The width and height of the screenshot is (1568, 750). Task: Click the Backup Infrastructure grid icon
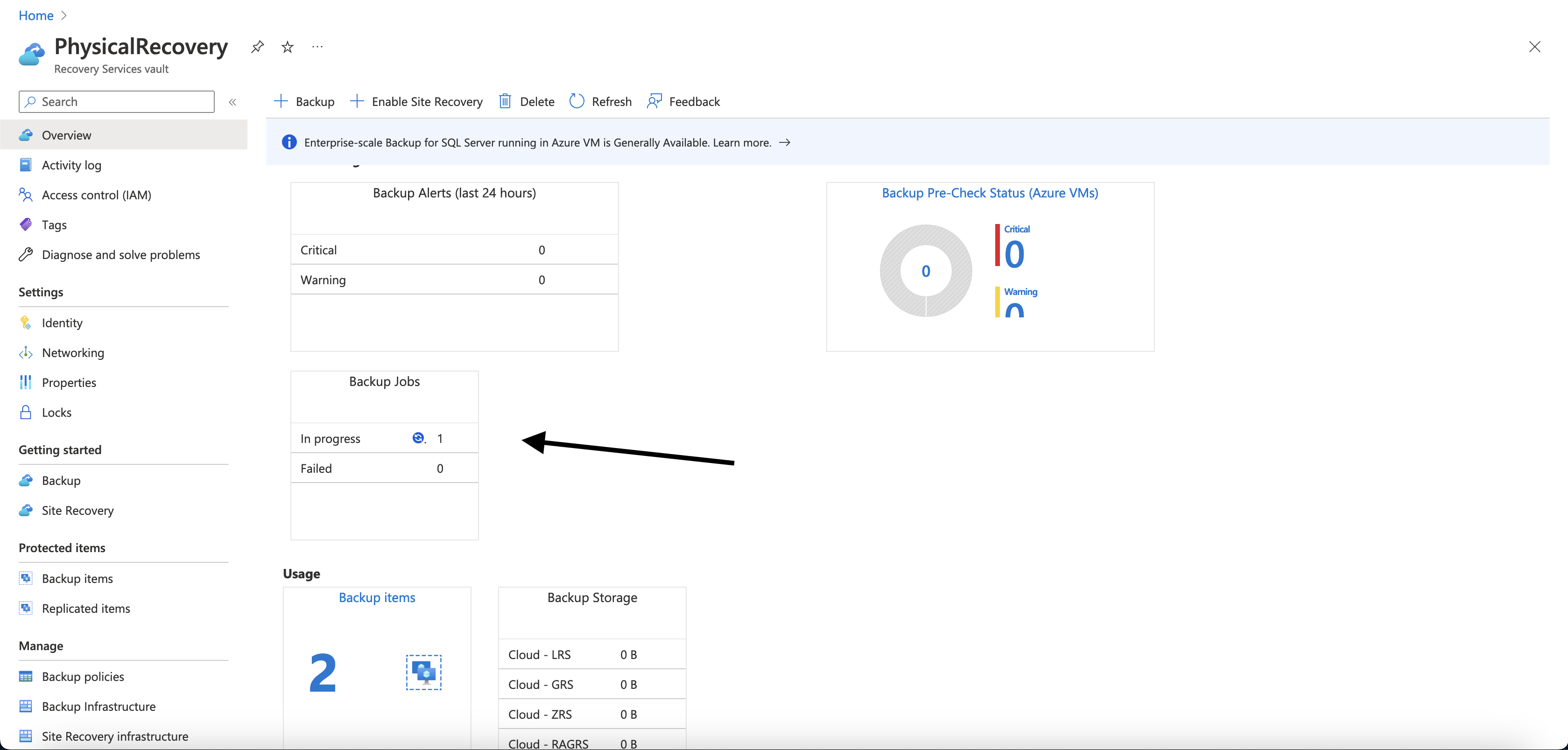26,706
